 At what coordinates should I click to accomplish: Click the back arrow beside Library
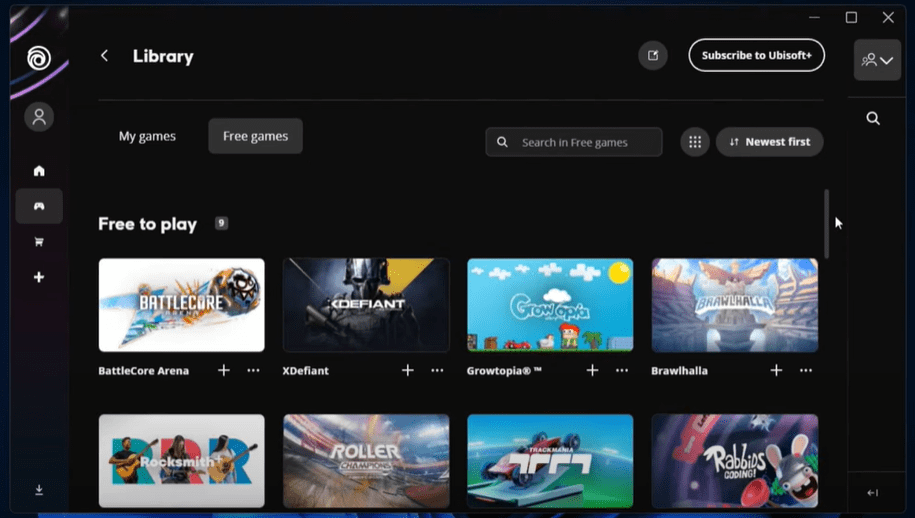pos(105,56)
